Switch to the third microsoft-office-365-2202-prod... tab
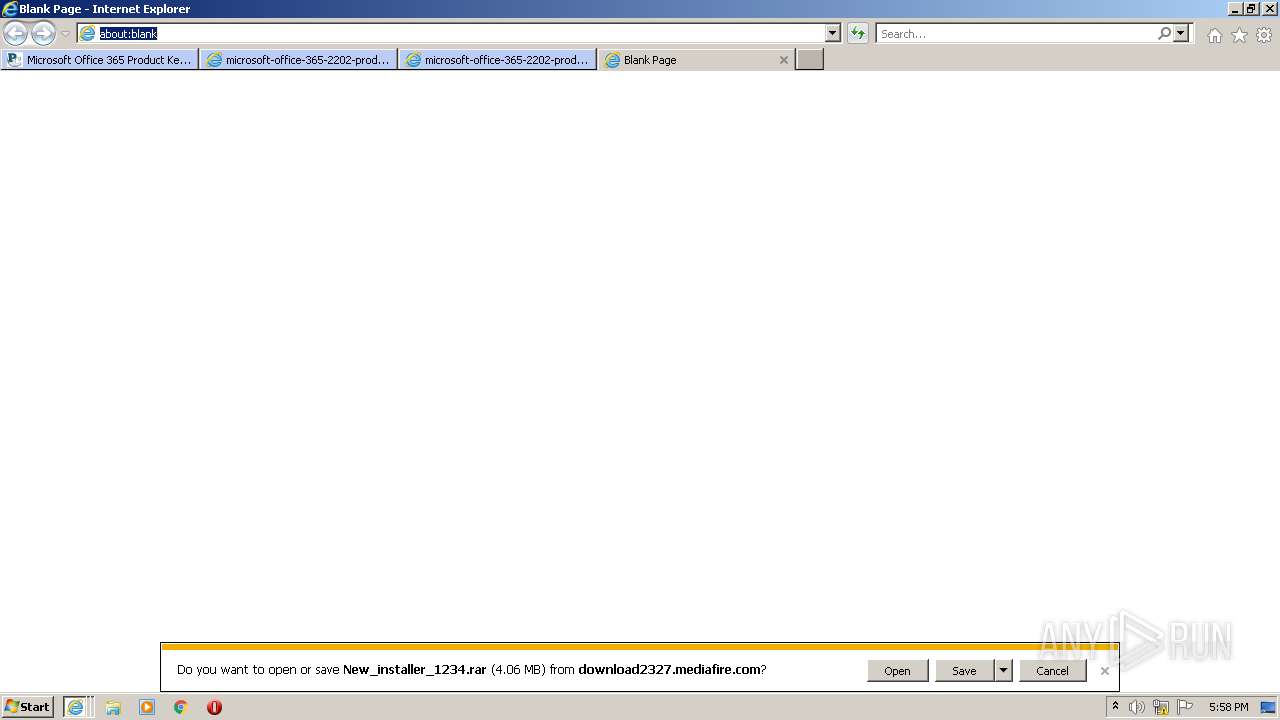 [497, 60]
